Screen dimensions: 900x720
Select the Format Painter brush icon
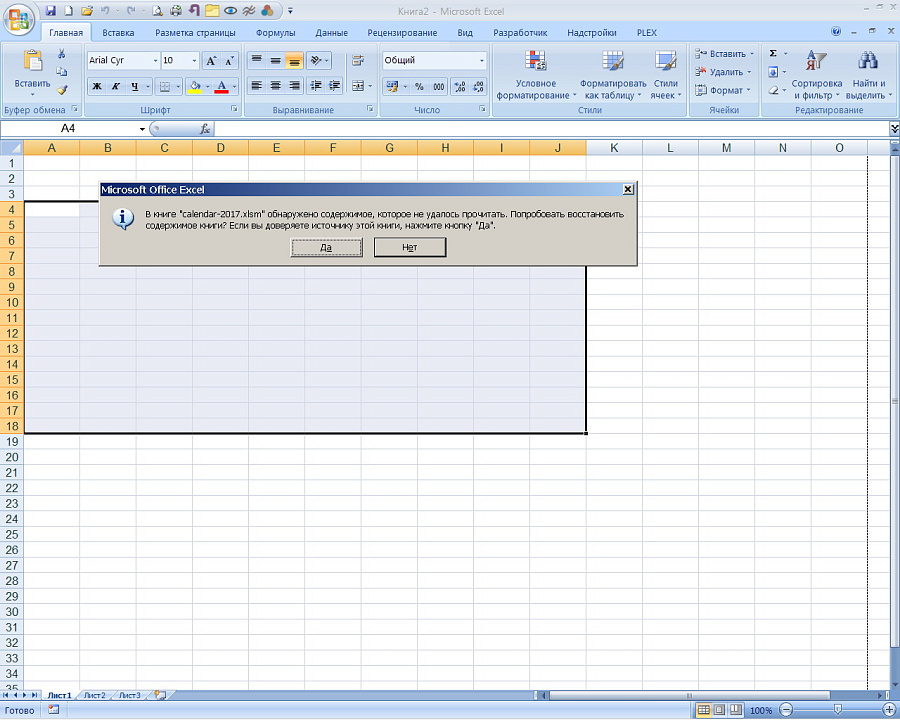pyautogui.click(x=62, y=90)
